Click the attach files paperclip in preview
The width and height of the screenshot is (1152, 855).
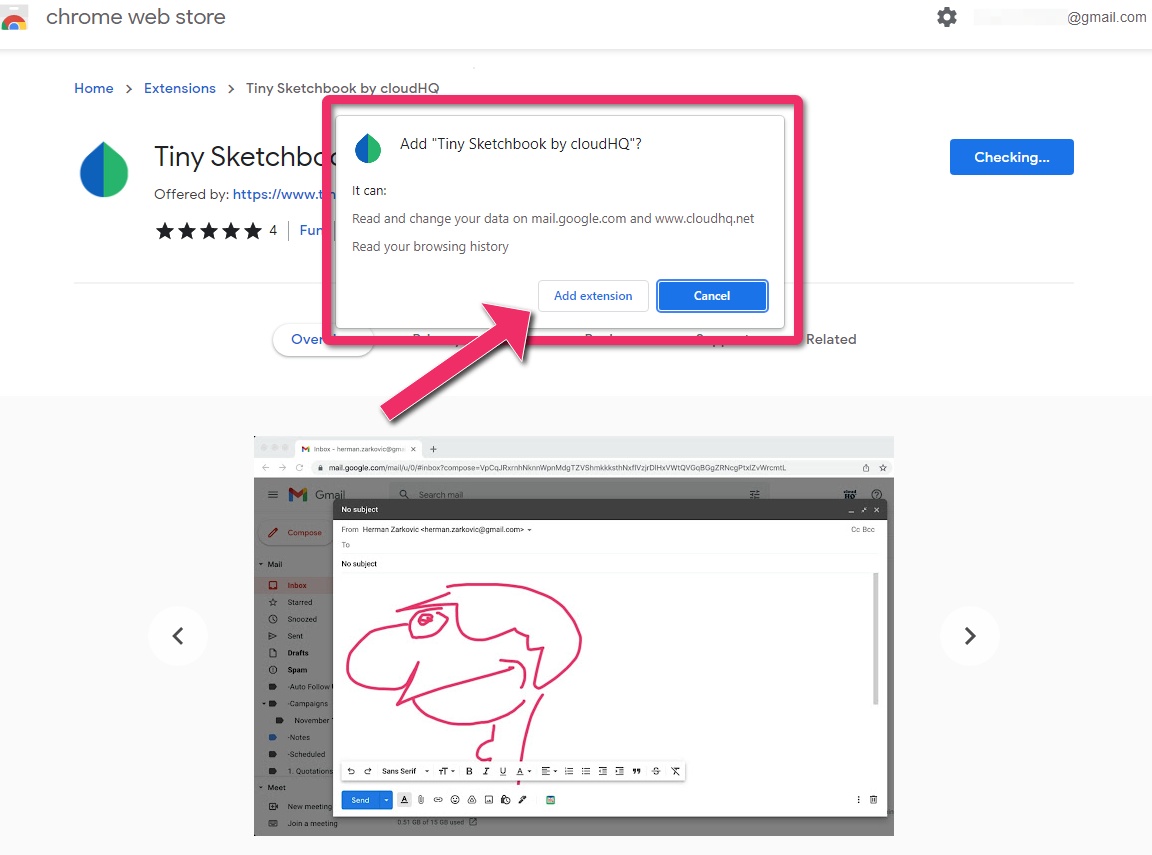421,800
